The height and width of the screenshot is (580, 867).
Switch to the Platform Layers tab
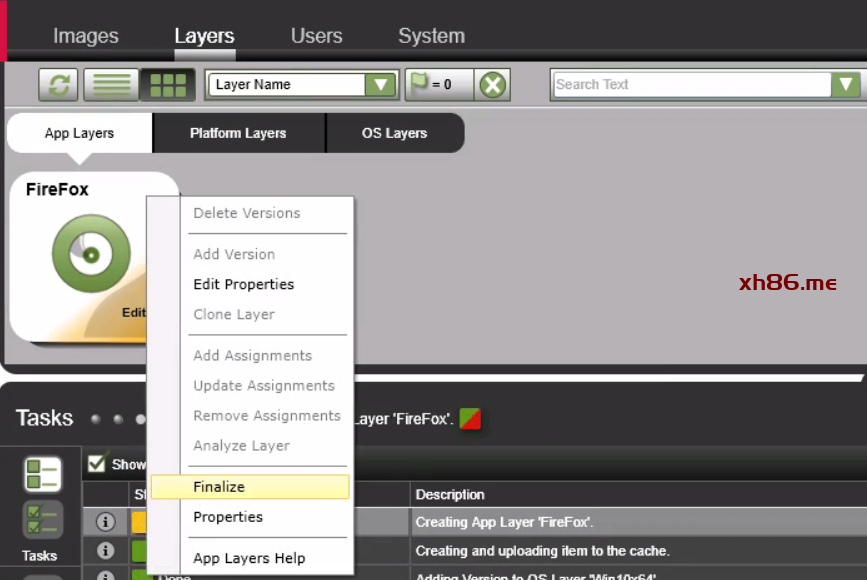pyautogui.click(x=238, y=133)
